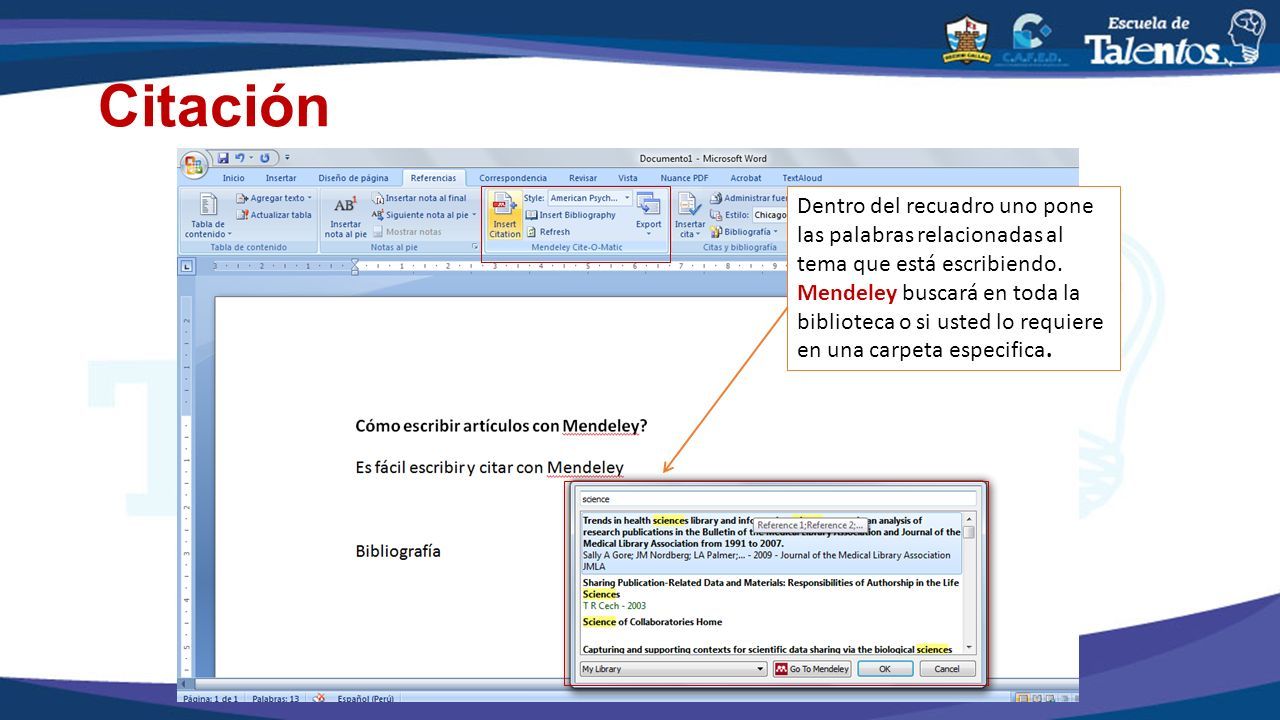
Task: Click in Mendeley search field containing 'science'
Action: pos(777,498)
